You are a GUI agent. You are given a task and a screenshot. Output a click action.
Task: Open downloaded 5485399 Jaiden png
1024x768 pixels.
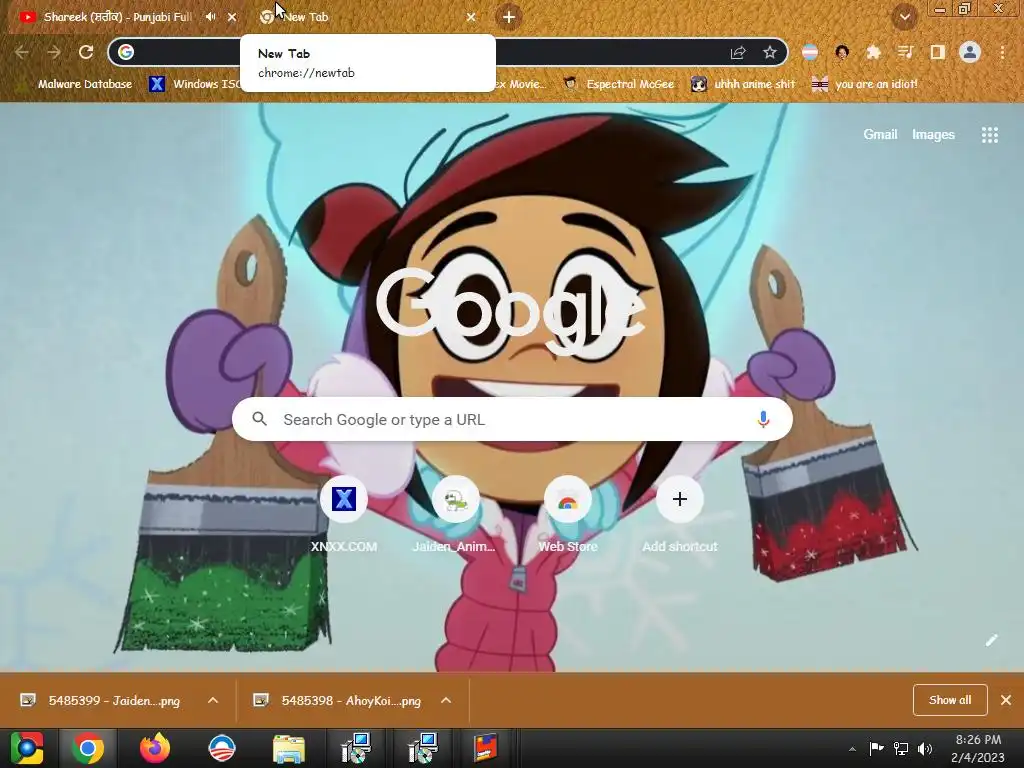pyautogui.click(x=101, y=701)
